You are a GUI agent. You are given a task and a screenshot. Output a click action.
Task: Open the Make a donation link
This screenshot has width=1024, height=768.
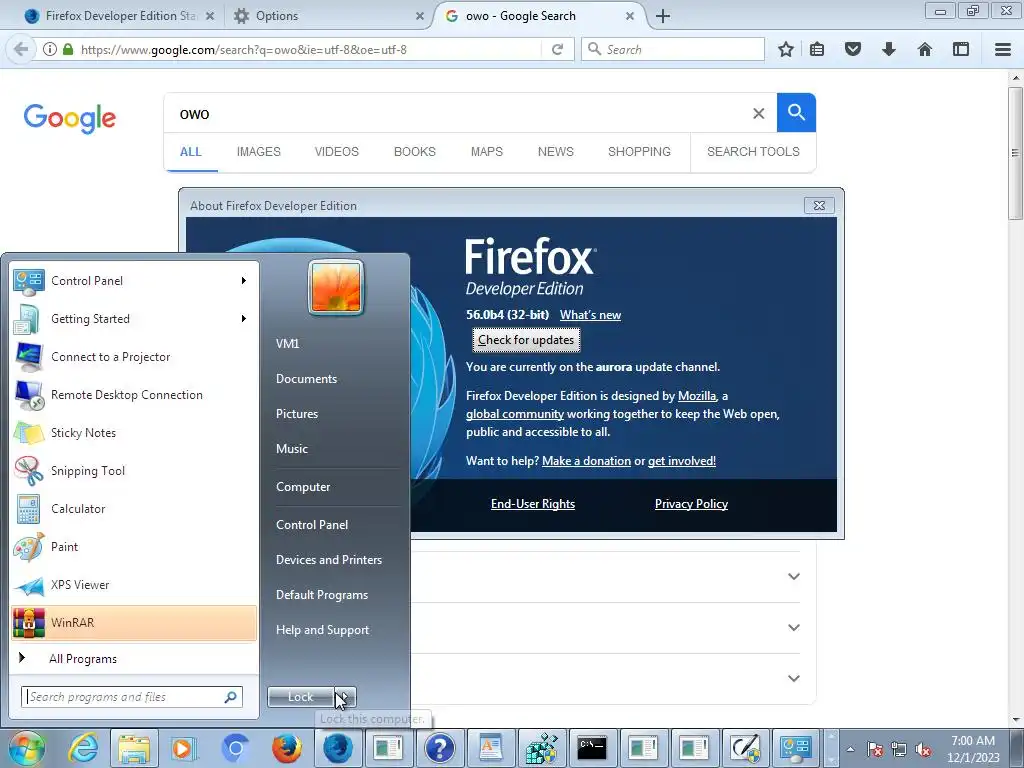coord(586,461)
